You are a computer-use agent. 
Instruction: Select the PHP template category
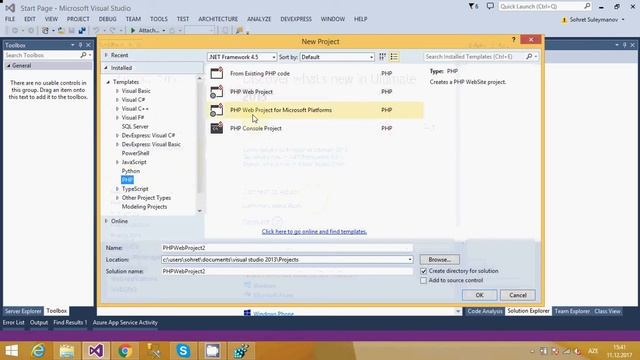tap(127, 180)
